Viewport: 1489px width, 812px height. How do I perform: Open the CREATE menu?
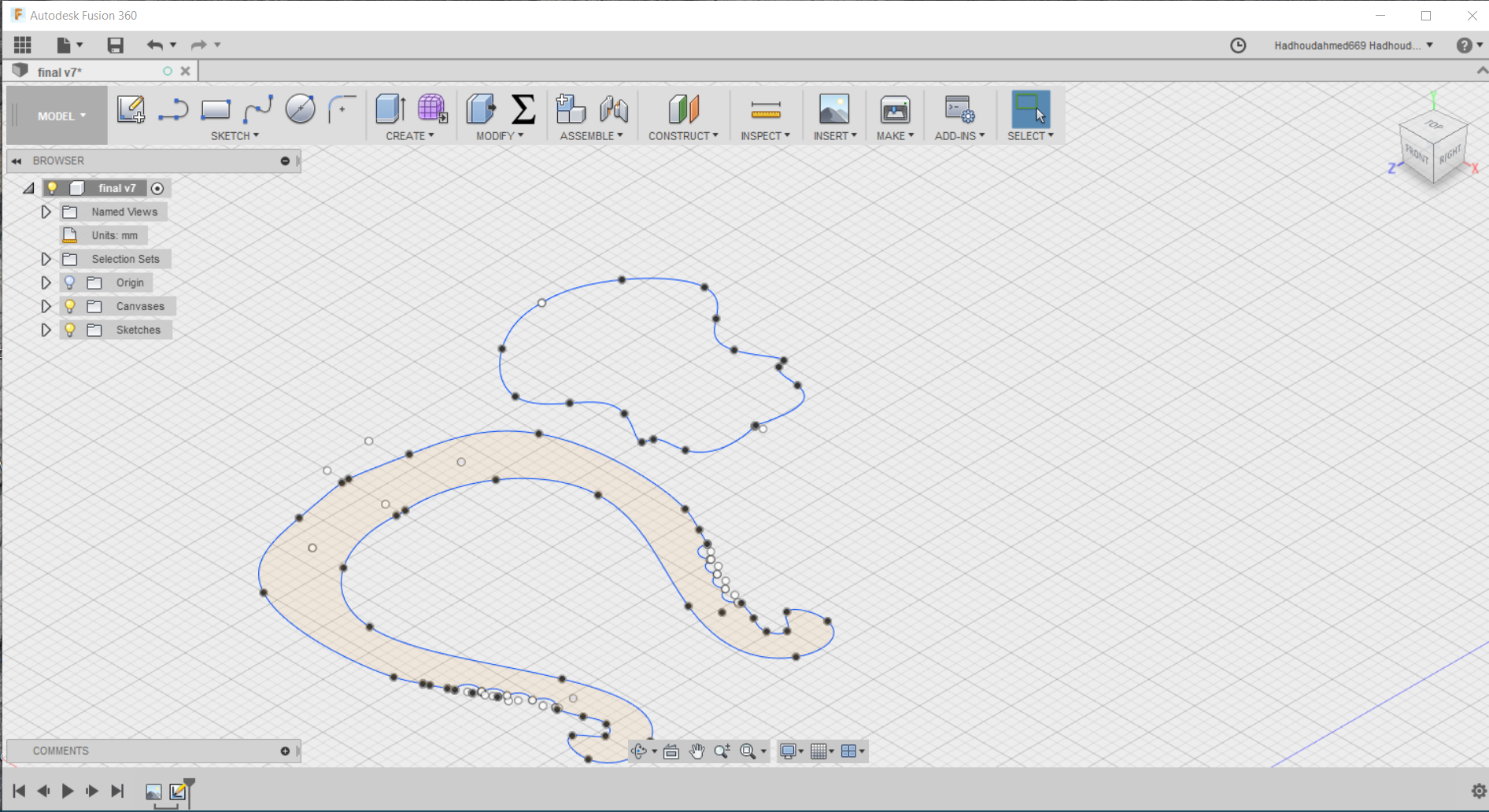pyautogui.click(x=409, y=136)
